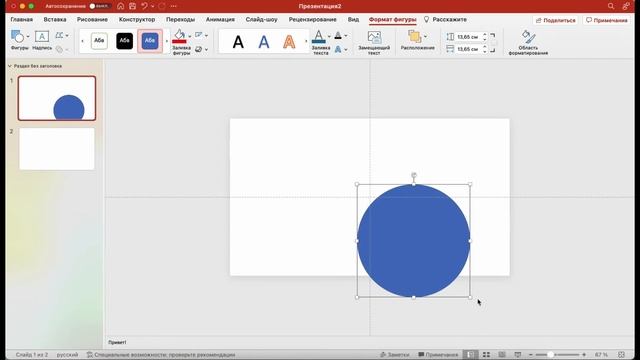The width and height of the screenshot is (640, 360).
Task: Click the share people icon in title bar
Action: point(625,6)
